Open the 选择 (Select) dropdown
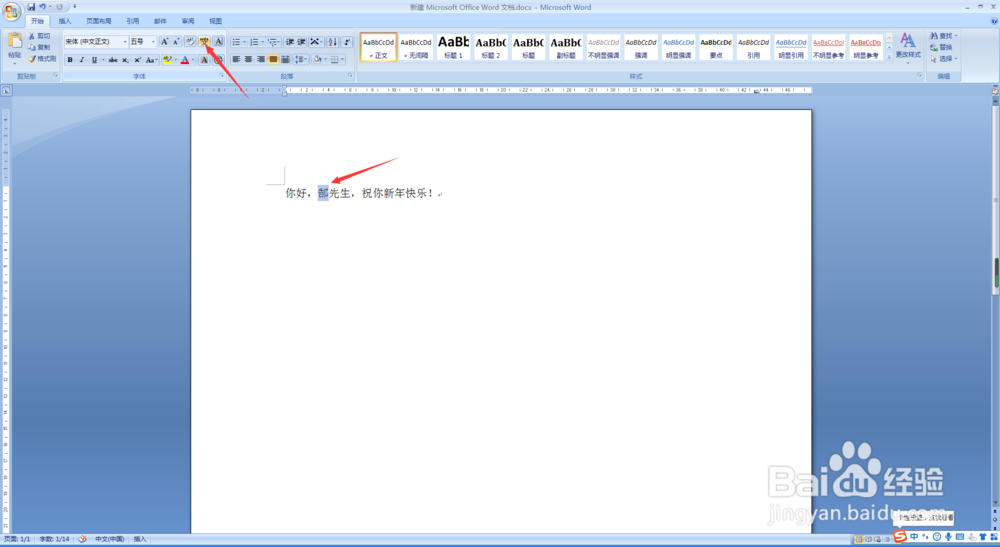Image resolution: width=1000 pixels, height=547 pixels. coord(943,59)
